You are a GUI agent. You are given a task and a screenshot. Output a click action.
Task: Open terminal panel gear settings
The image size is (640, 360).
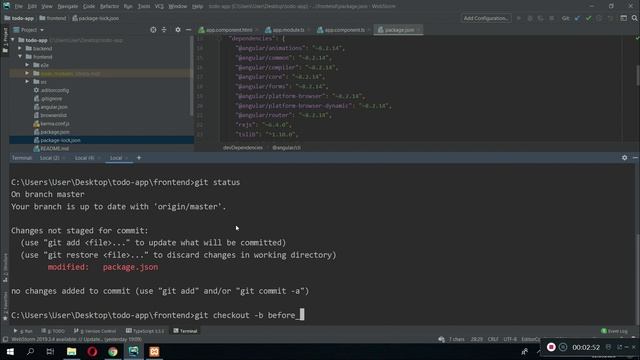pyautogui.click(x=624, y=158)
